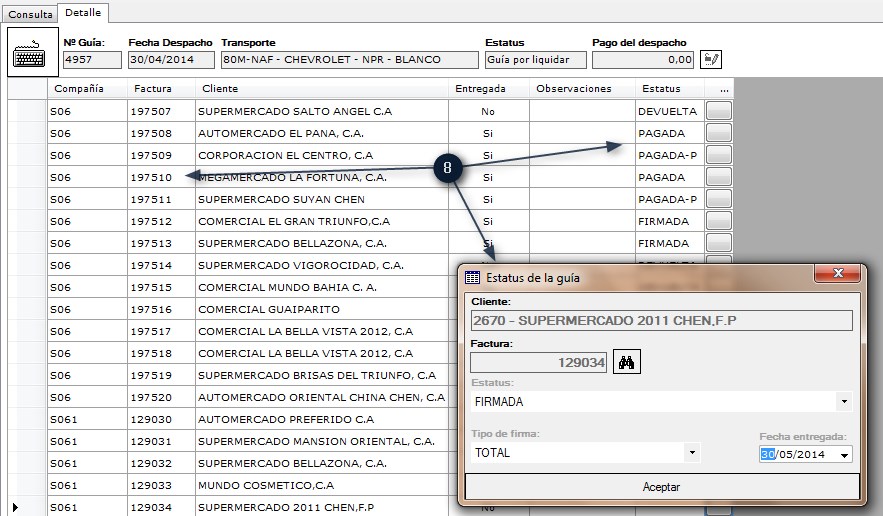Click the row button for invoice 197513

(719, 243)
